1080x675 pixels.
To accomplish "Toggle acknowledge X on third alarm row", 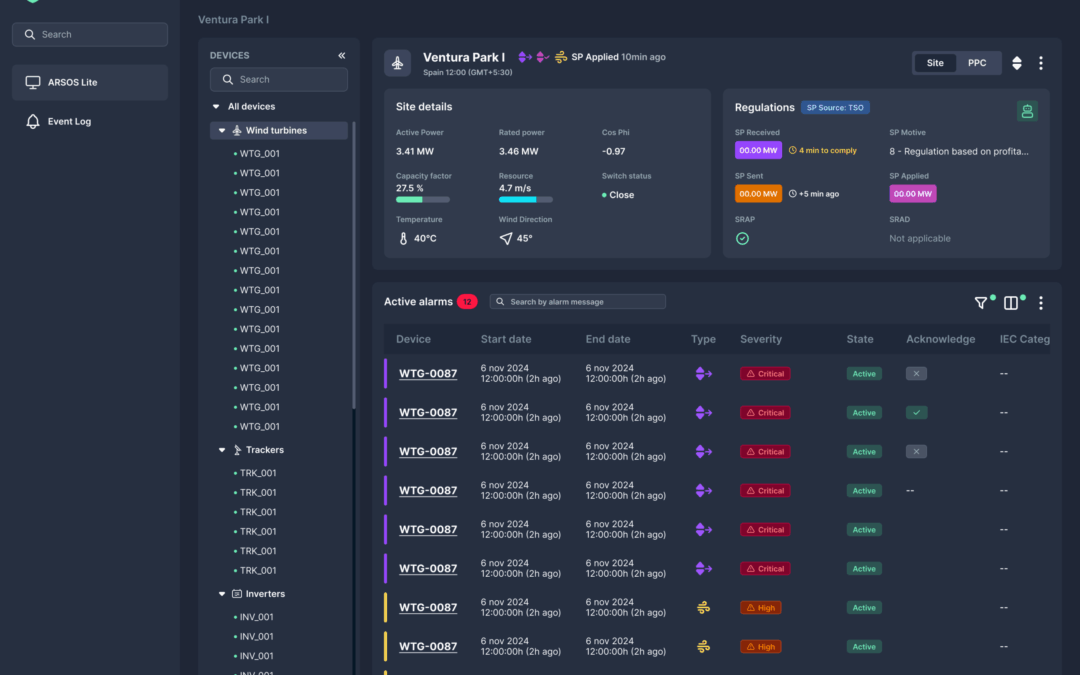I will (x=917, y=451).
